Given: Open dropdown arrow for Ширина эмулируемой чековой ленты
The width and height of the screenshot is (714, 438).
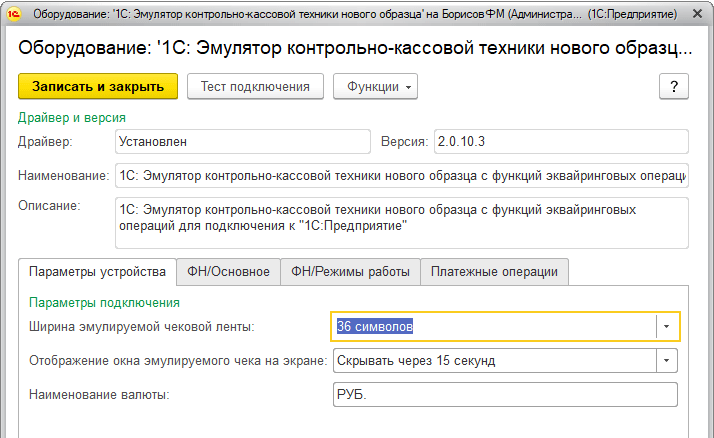Looking at the screenshot, I should click(667, 327).
